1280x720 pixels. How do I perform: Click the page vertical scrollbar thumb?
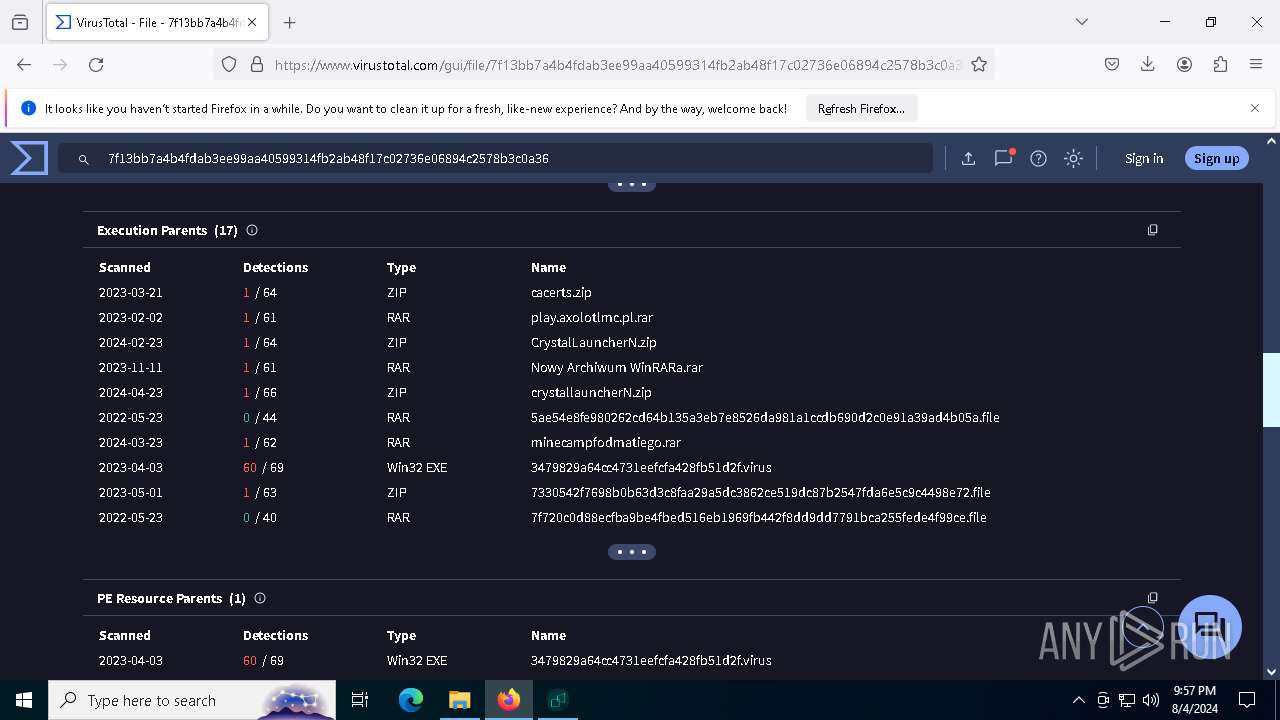tap(1272, 390)
